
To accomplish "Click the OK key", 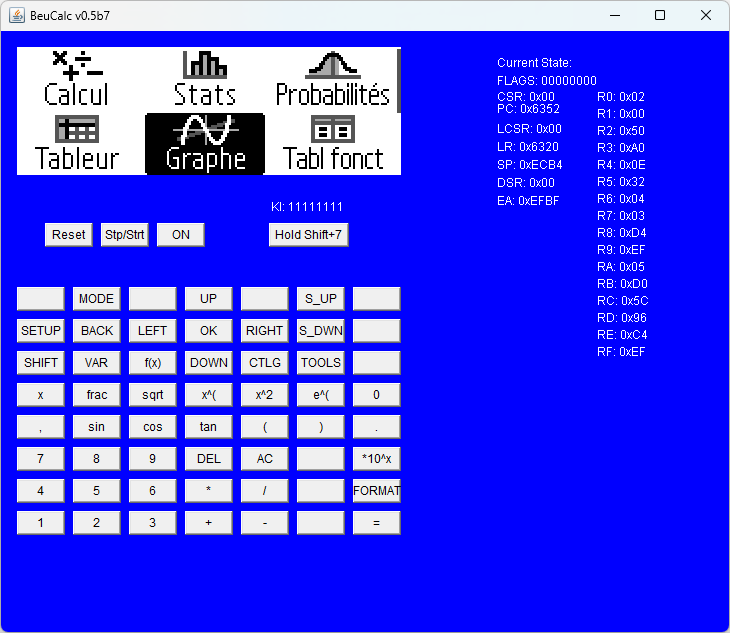I will click(x=209, y=331).
